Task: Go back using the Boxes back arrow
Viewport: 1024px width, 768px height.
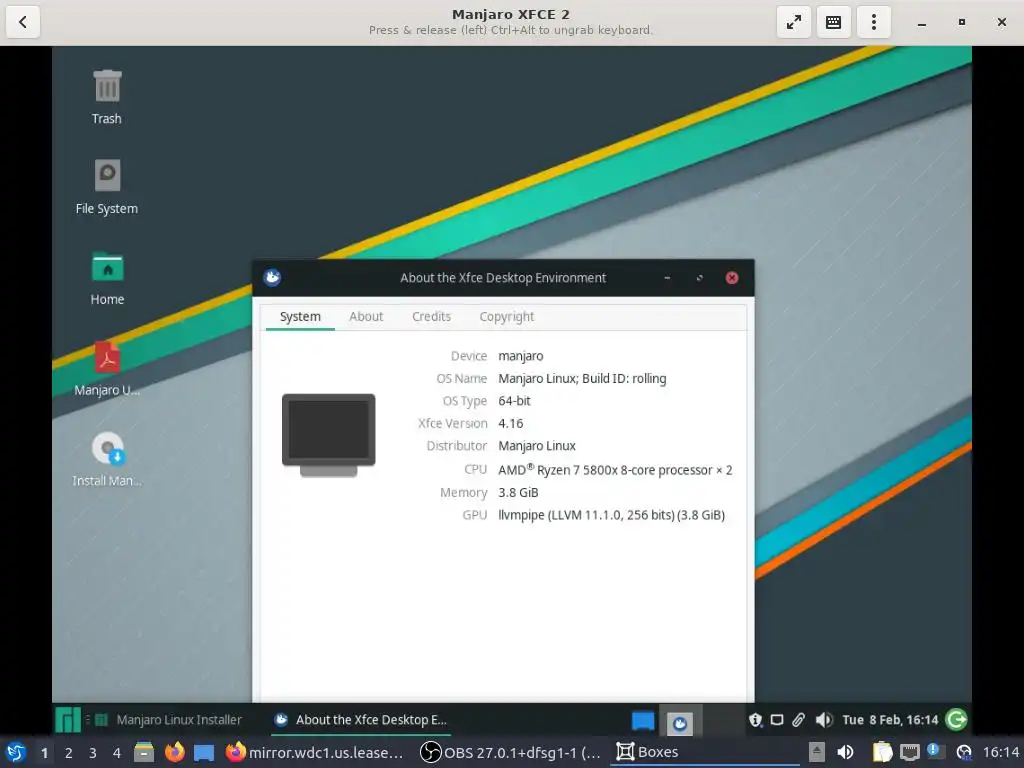Action: [23, 22]
